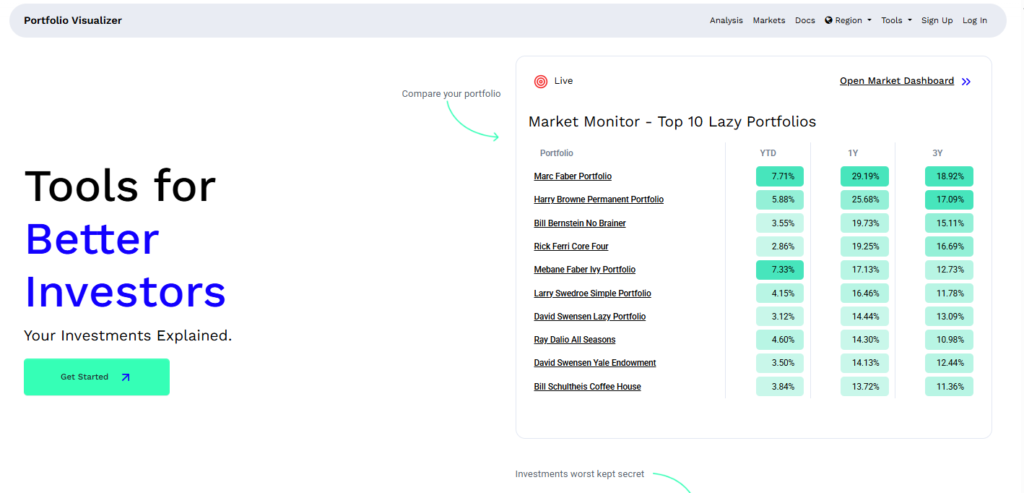Open the Market Dashboard link
The height and width of the screenshot is (493, 1024).
(x=896, y=81)
